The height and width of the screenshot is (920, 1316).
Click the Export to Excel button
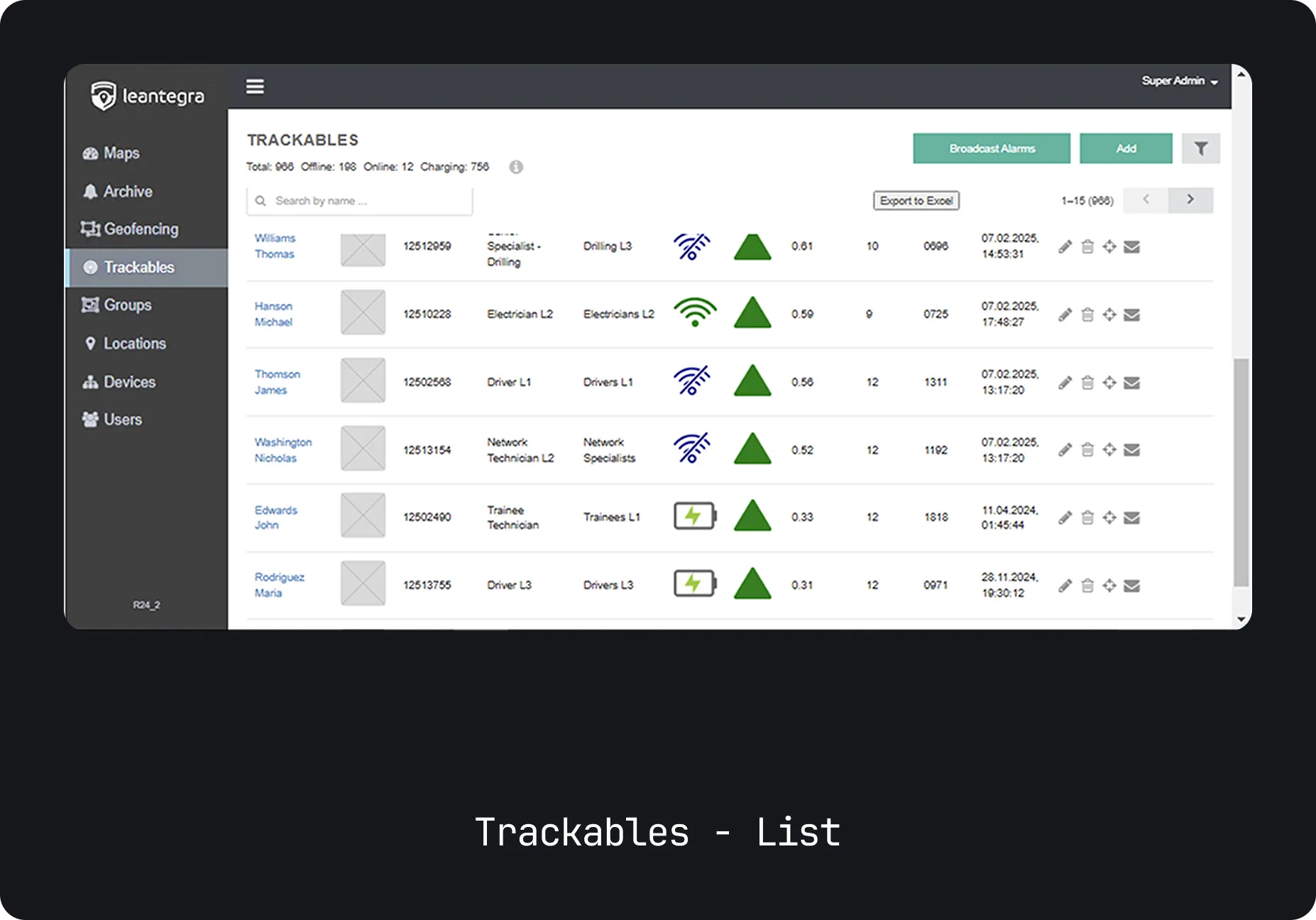(916, 201)
